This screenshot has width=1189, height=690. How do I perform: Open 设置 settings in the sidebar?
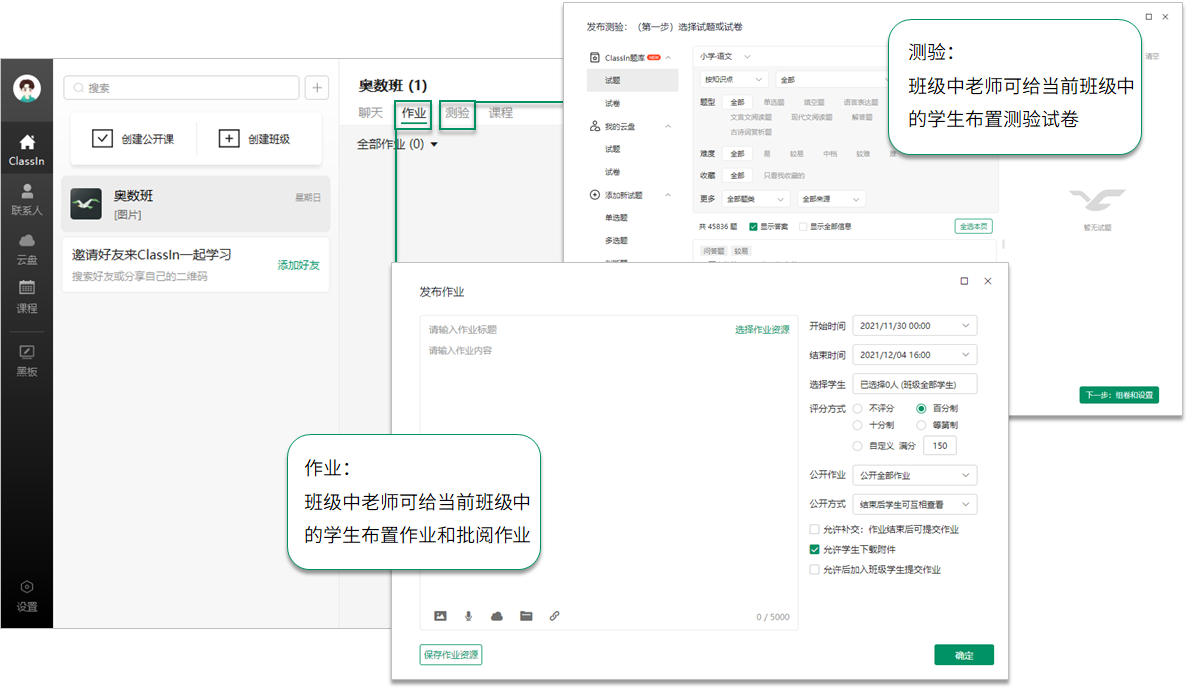pyautogui.click(x=27, y=596)
